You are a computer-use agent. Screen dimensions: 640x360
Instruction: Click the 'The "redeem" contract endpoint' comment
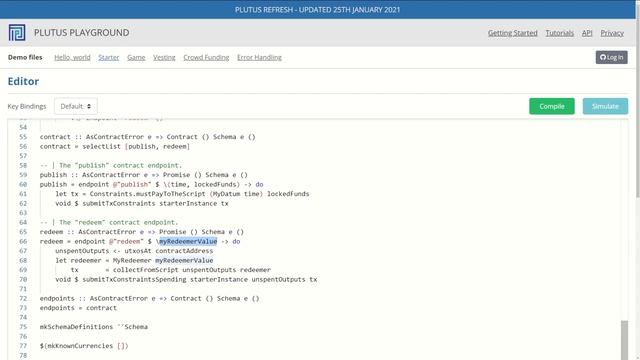(118, 222)
